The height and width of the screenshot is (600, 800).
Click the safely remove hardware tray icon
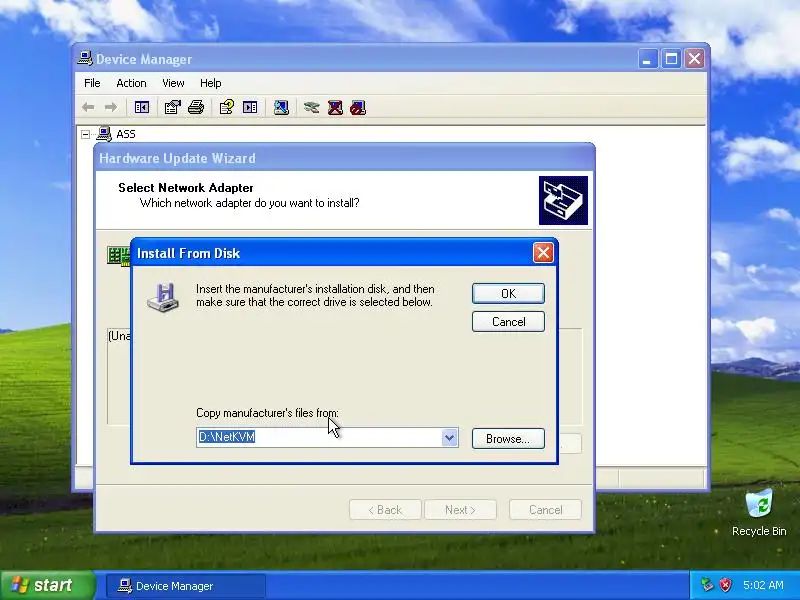707,585
